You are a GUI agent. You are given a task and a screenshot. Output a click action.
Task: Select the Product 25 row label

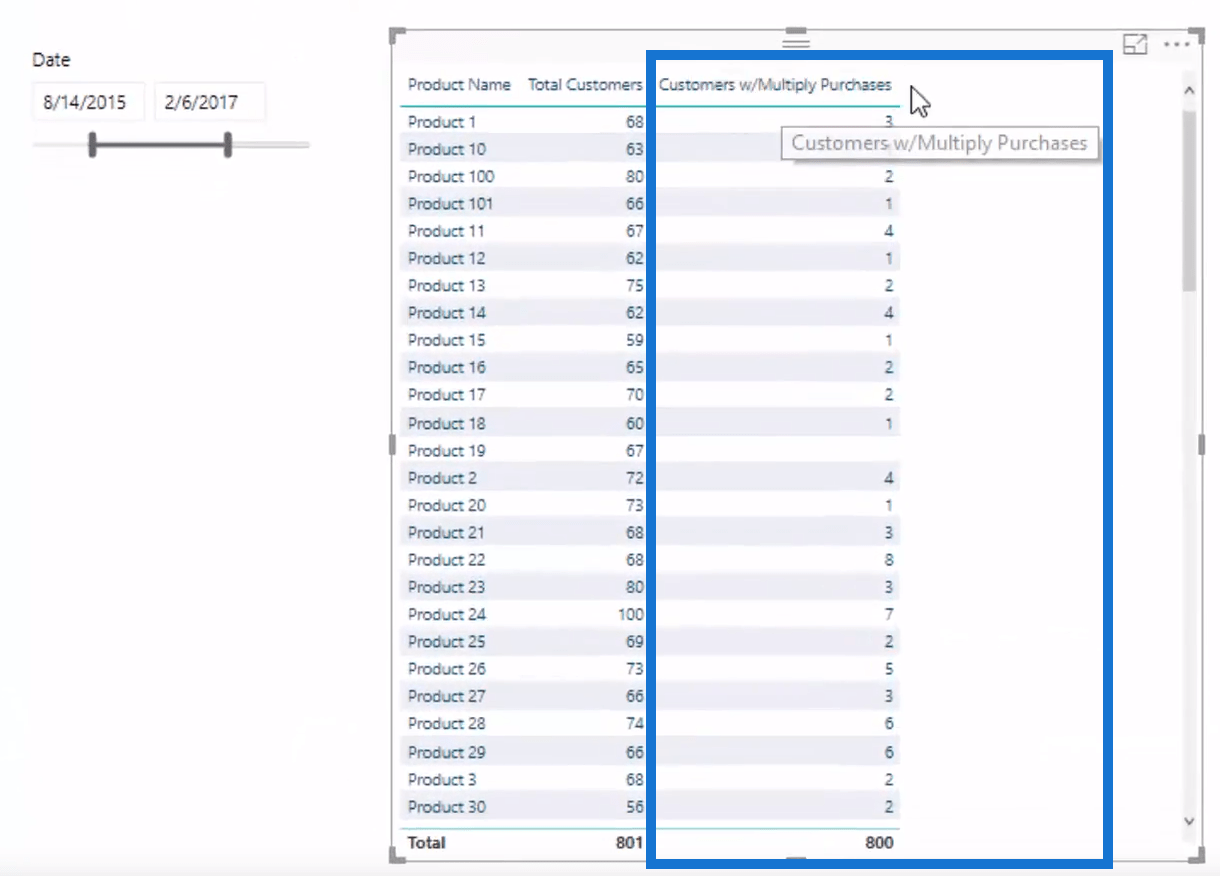447,642
